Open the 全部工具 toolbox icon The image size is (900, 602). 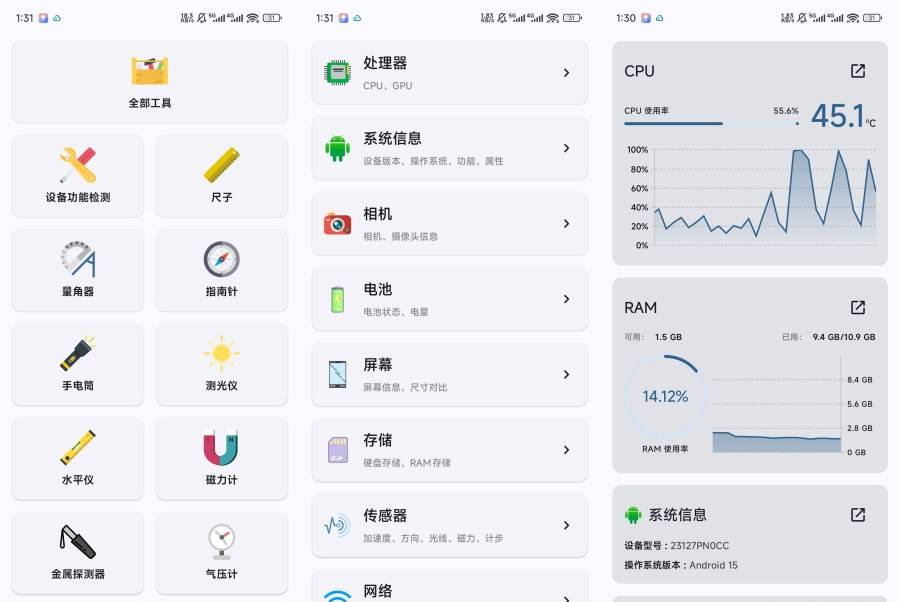149,71
